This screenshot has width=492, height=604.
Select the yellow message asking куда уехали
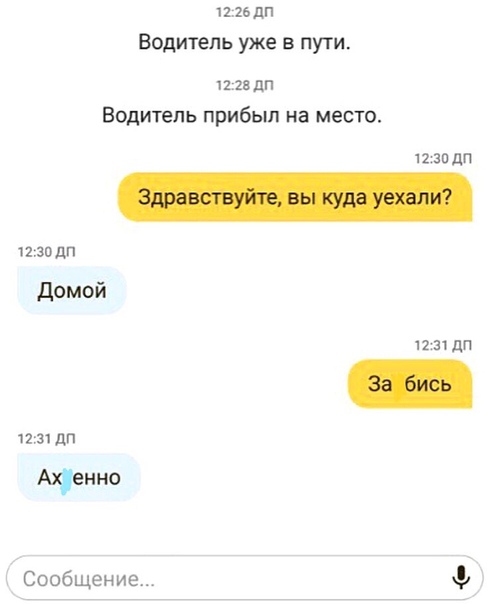(295, 197)
